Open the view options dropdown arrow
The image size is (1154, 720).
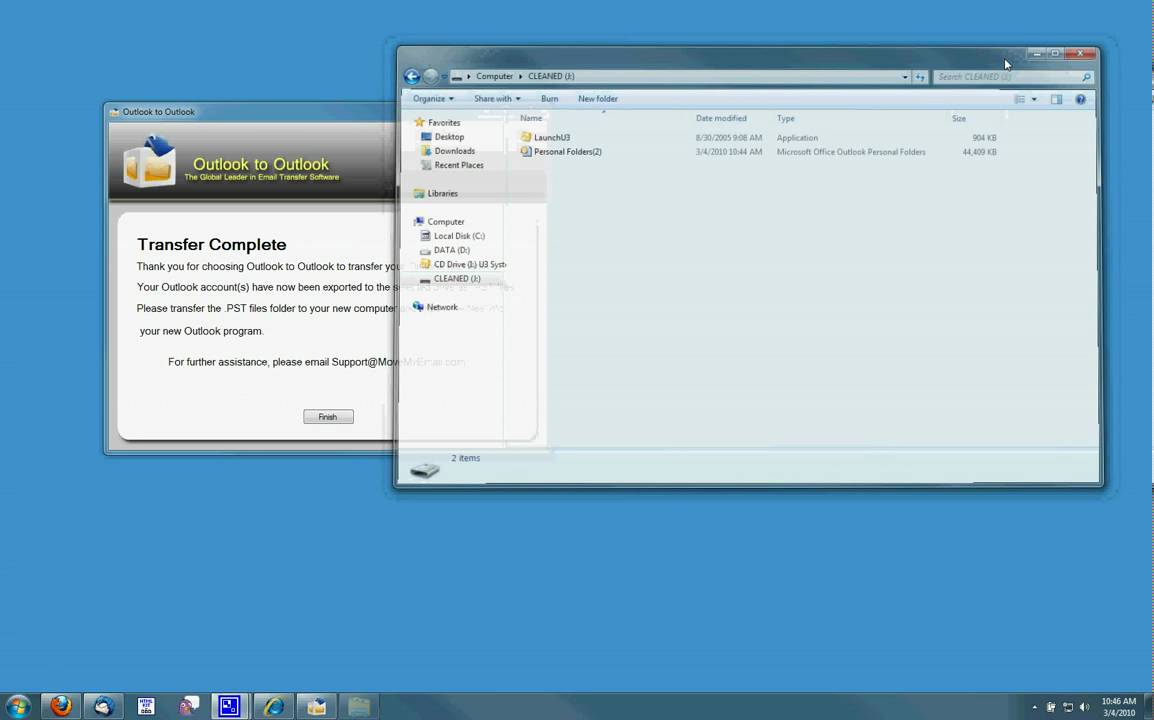(x=1034, y=99)
